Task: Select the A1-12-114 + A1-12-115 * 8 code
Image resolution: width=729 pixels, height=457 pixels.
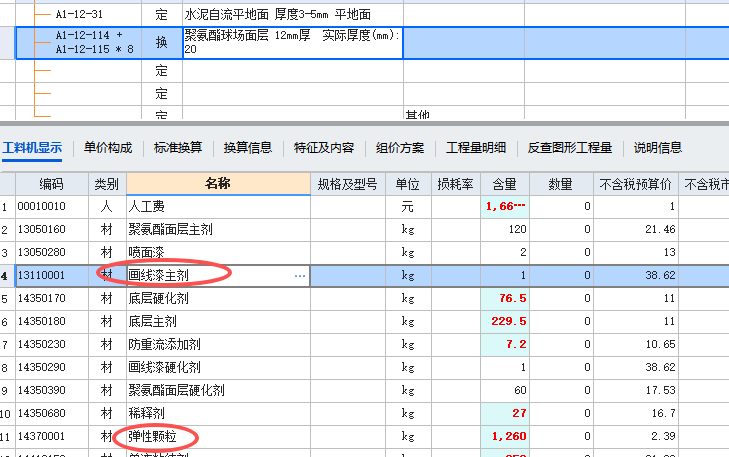Action: pos(94,42)
